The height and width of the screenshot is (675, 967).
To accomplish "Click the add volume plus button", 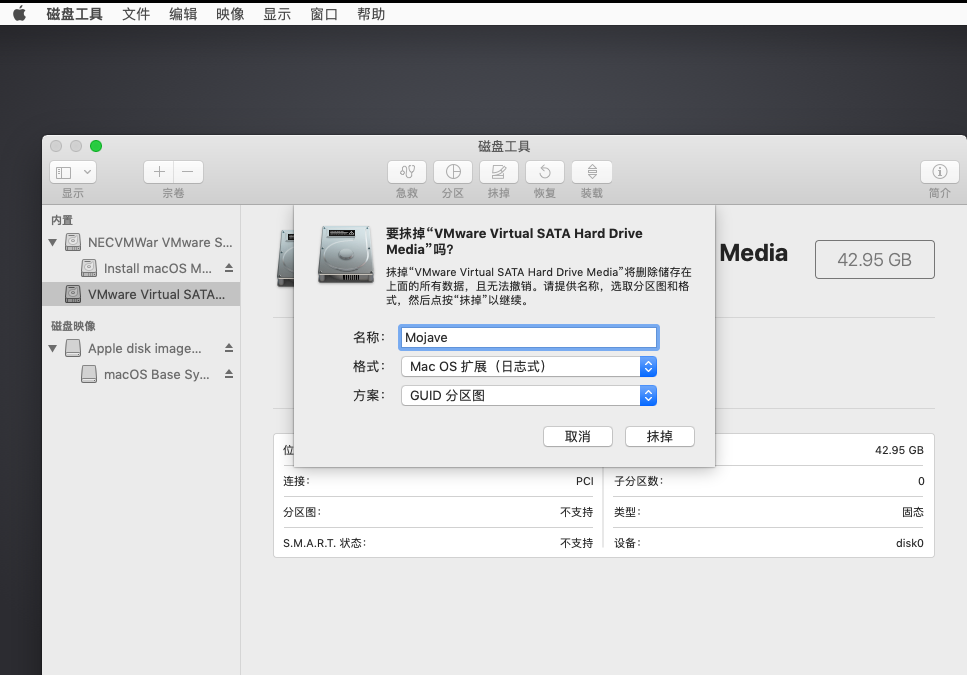I will (x=158, y=172).
